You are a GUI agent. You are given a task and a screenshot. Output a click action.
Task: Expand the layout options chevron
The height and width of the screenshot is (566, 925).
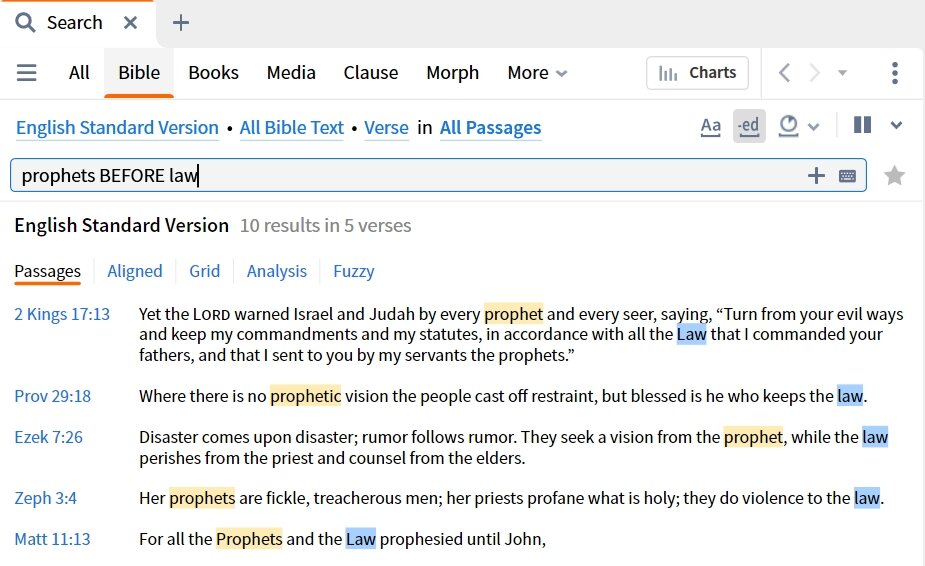896,125
